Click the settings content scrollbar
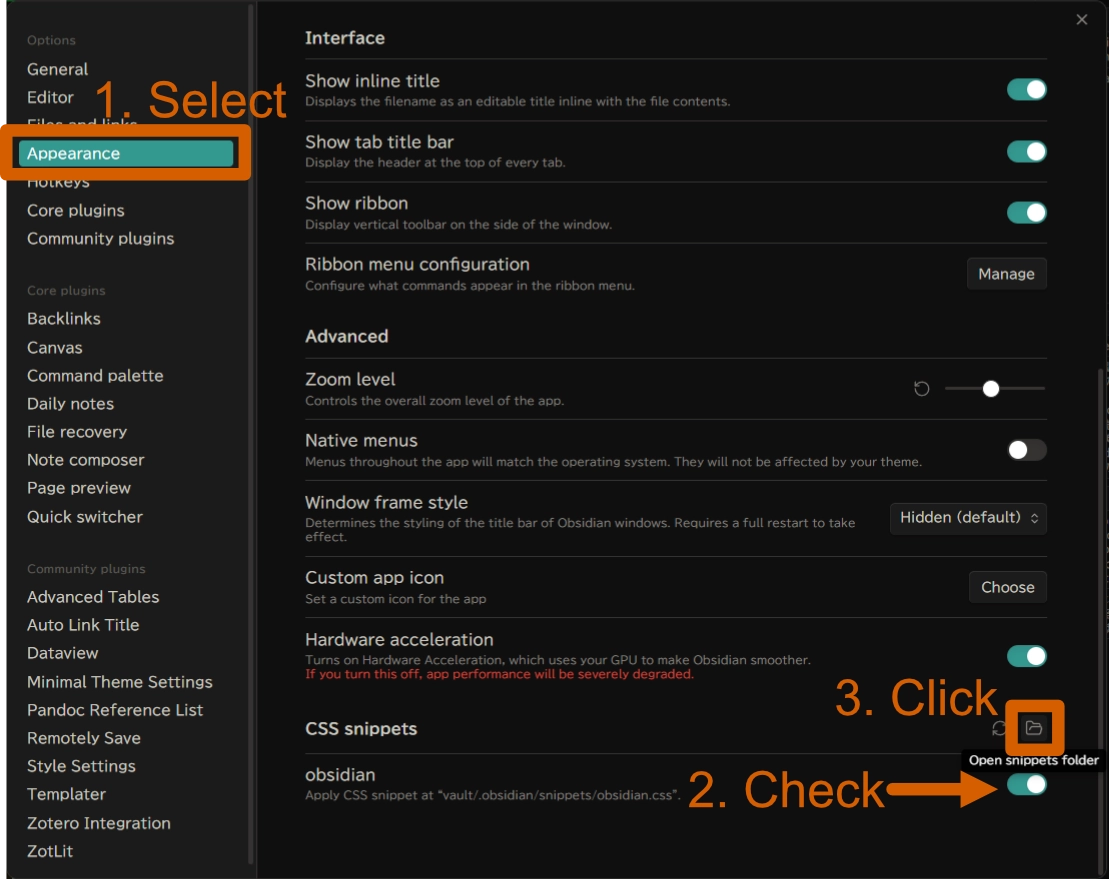This screenshot has height=879, width=1109. [1103, 600]
